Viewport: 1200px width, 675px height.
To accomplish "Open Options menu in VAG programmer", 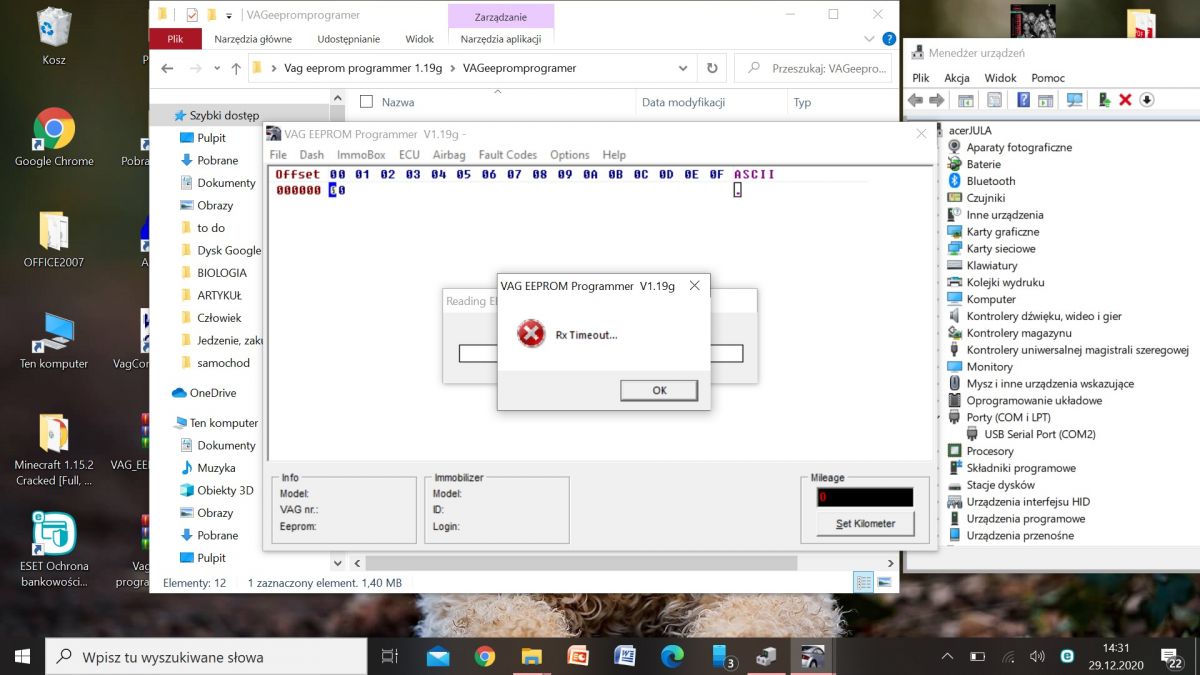I will pyautogui.click(x=570, y=155).
